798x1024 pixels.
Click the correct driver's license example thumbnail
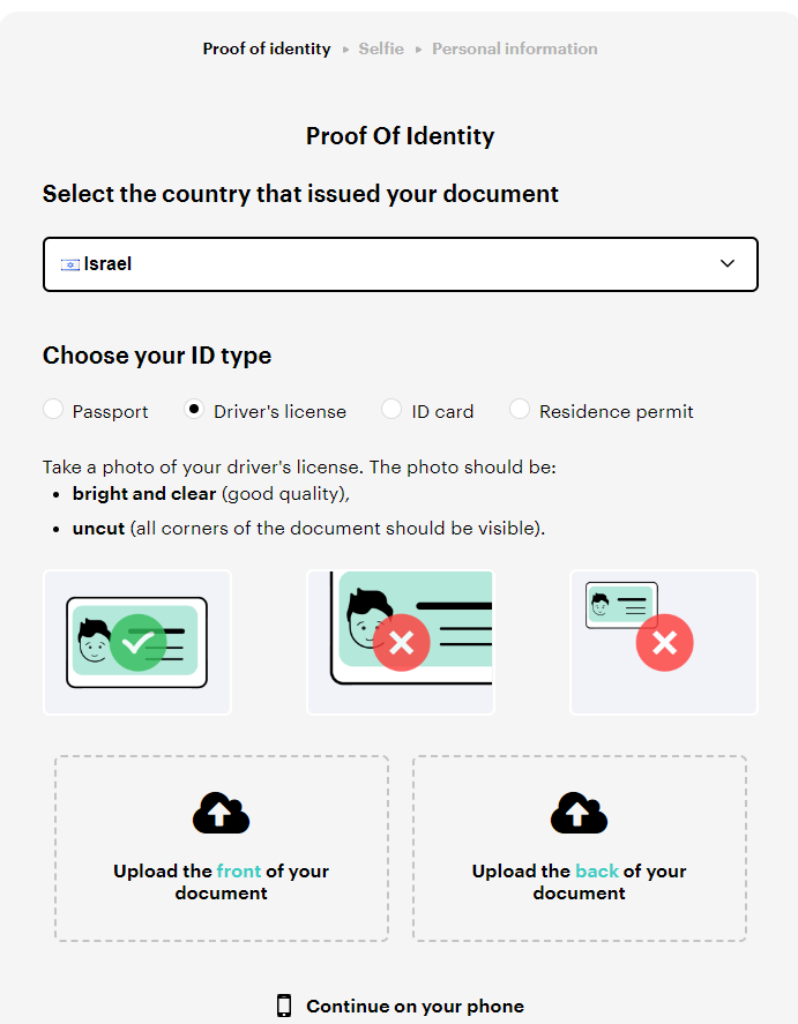[x=137, y=641]
